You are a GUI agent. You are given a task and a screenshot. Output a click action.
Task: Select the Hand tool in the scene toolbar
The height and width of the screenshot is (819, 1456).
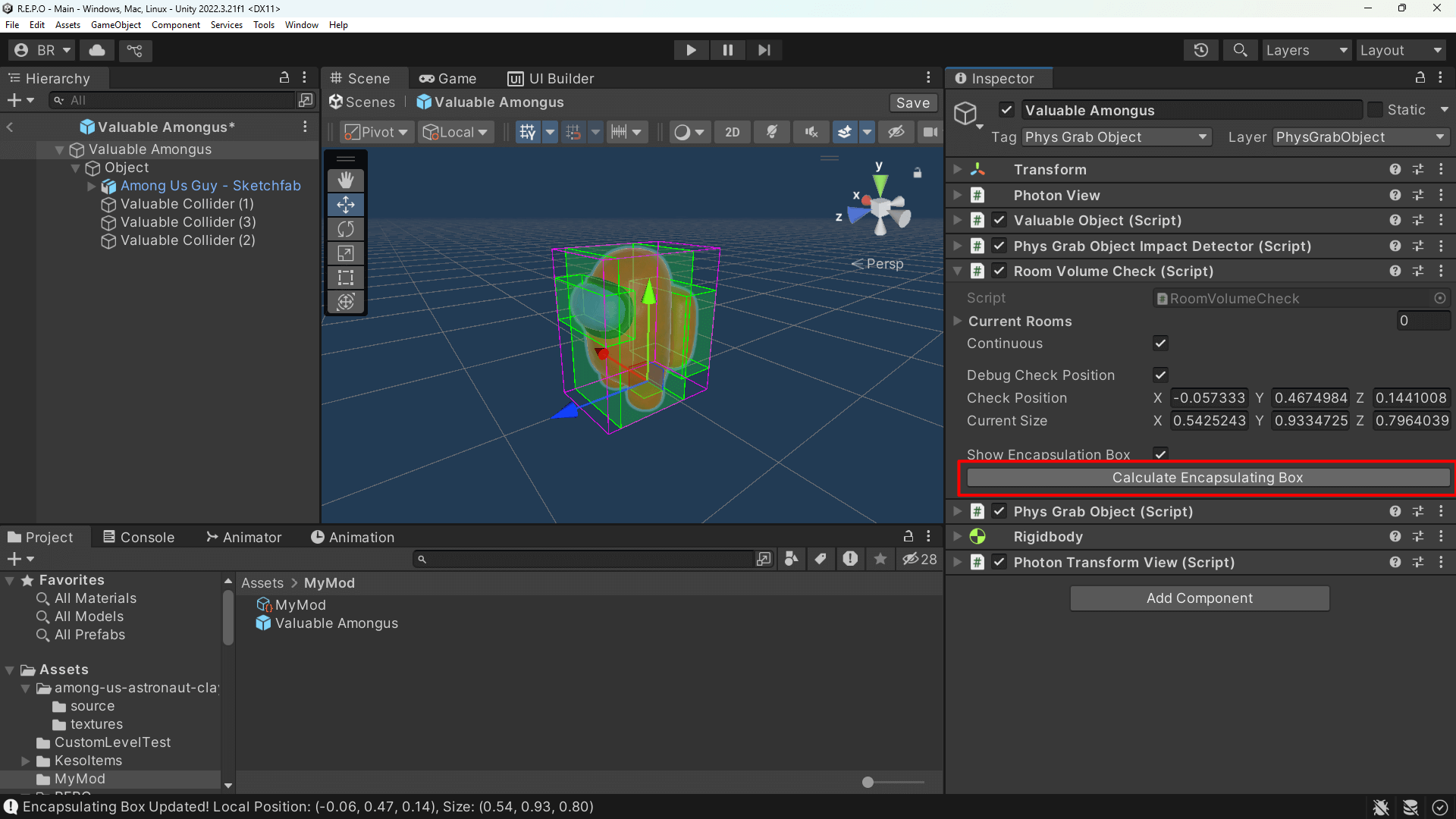(346, 180)
